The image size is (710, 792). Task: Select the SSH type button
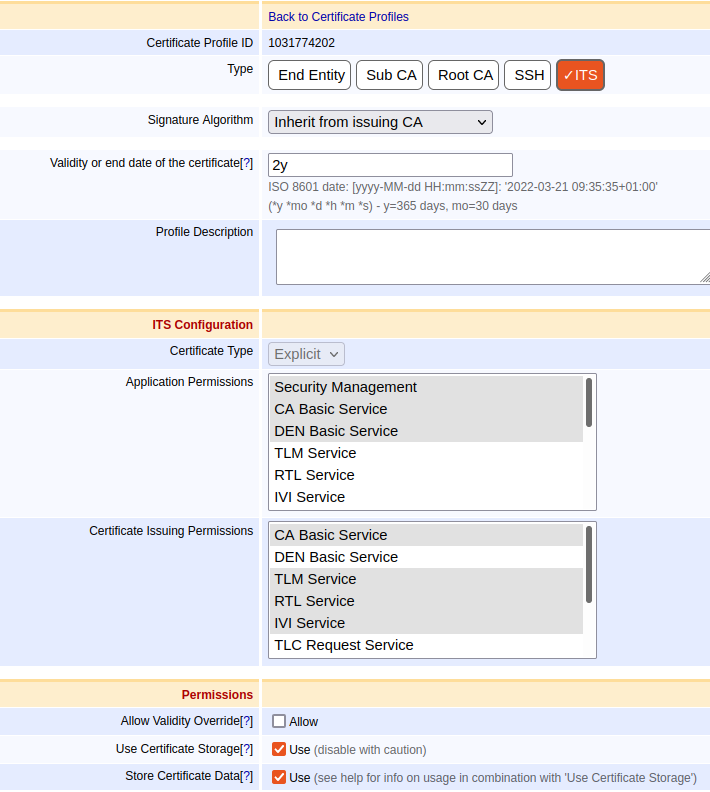pos(529,75)
